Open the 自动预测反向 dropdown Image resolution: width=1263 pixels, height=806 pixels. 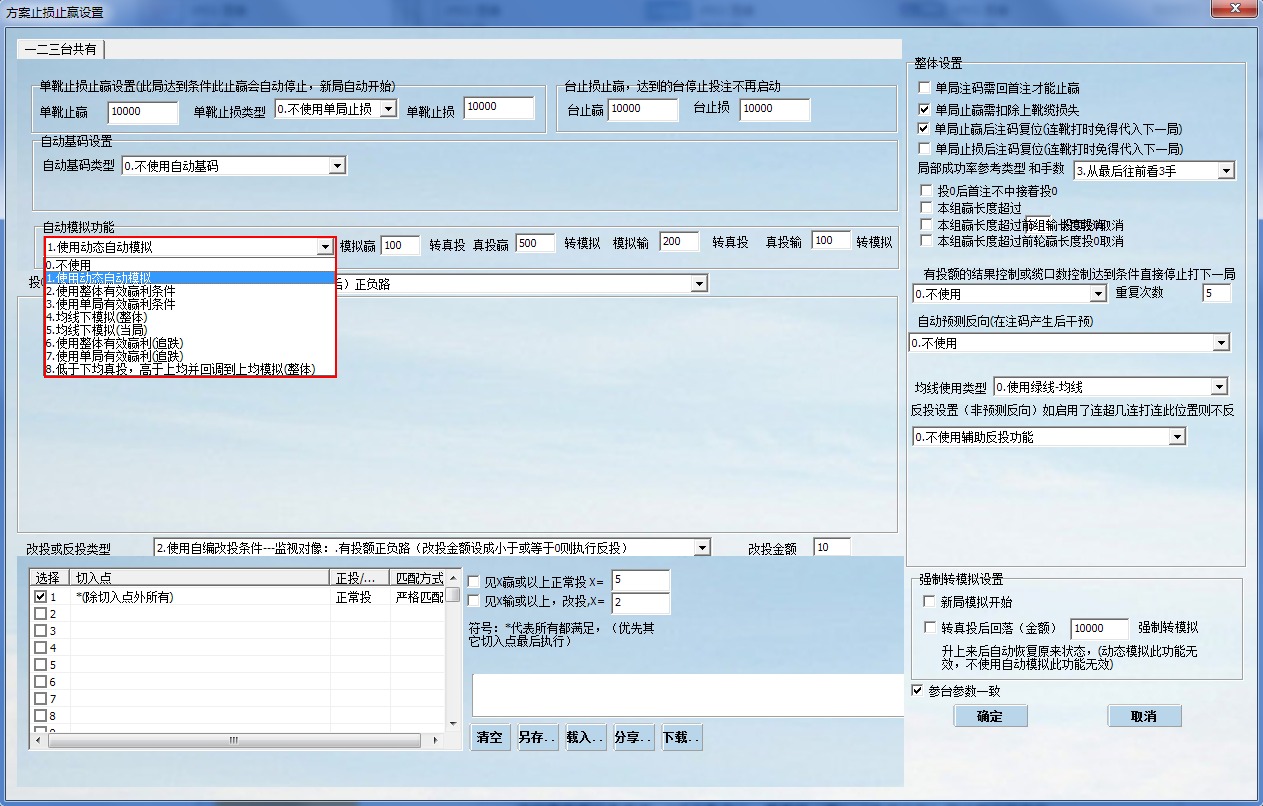[x=1220, y=342]
